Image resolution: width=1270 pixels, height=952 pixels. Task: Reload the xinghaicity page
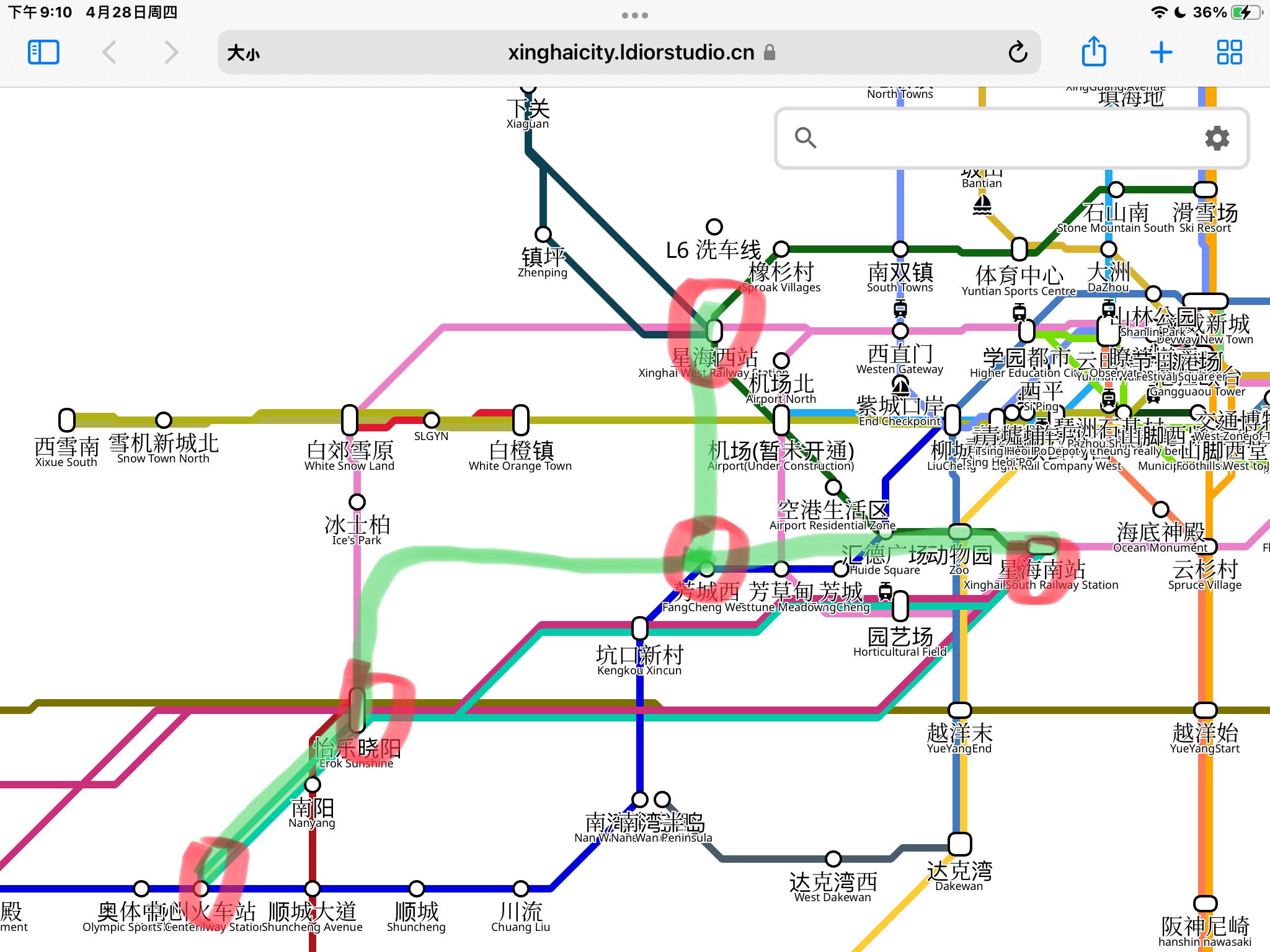tap(1018, 52)
